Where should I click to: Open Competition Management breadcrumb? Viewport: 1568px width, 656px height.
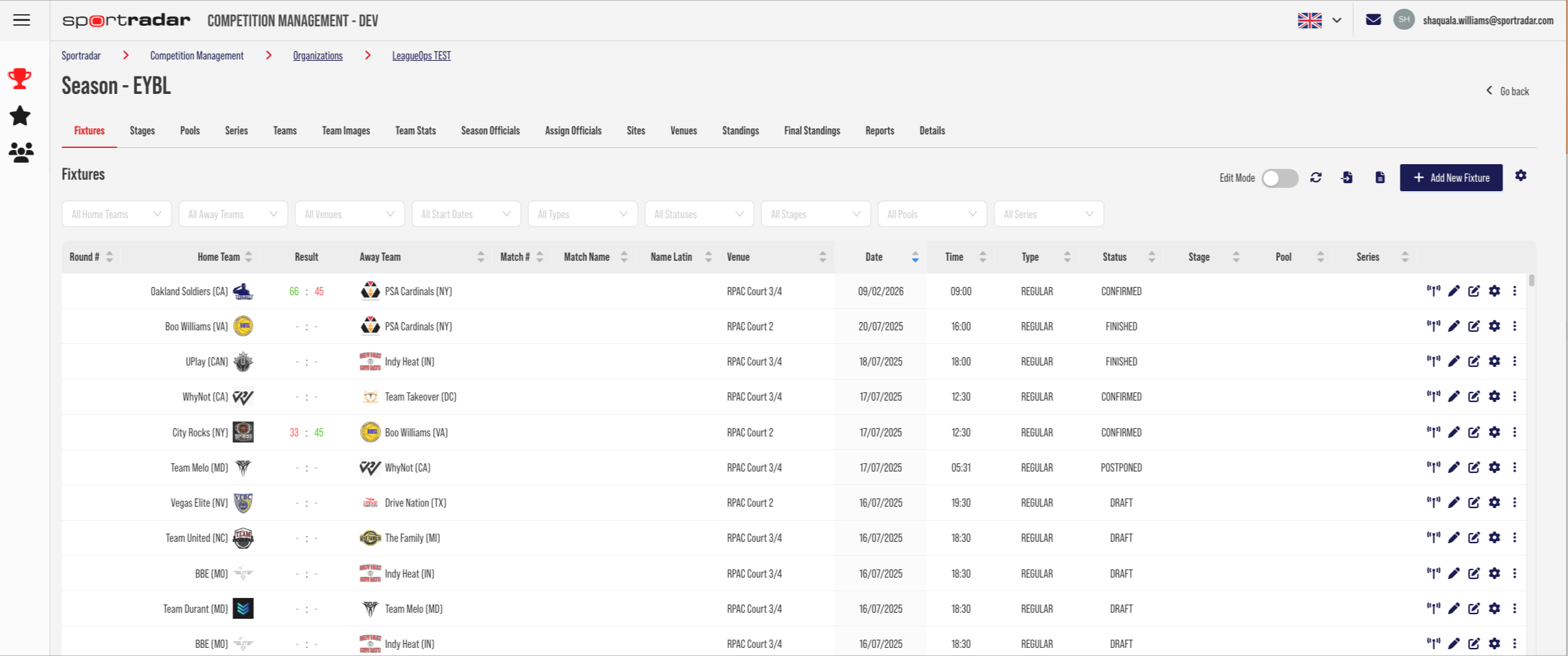click(x=197, y=55)
